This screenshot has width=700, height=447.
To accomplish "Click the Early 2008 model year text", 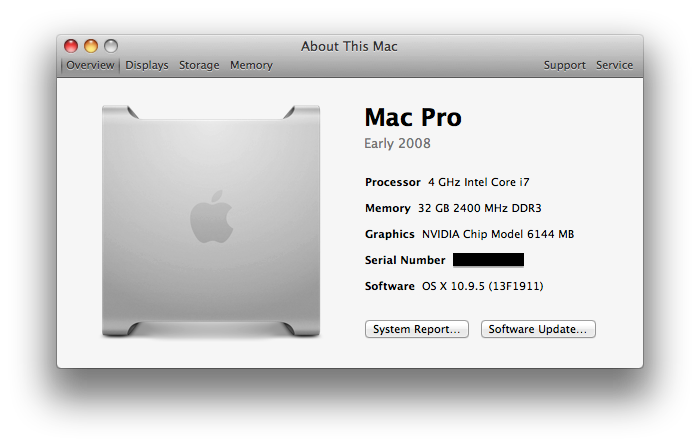I will click(x=397, y=143).
